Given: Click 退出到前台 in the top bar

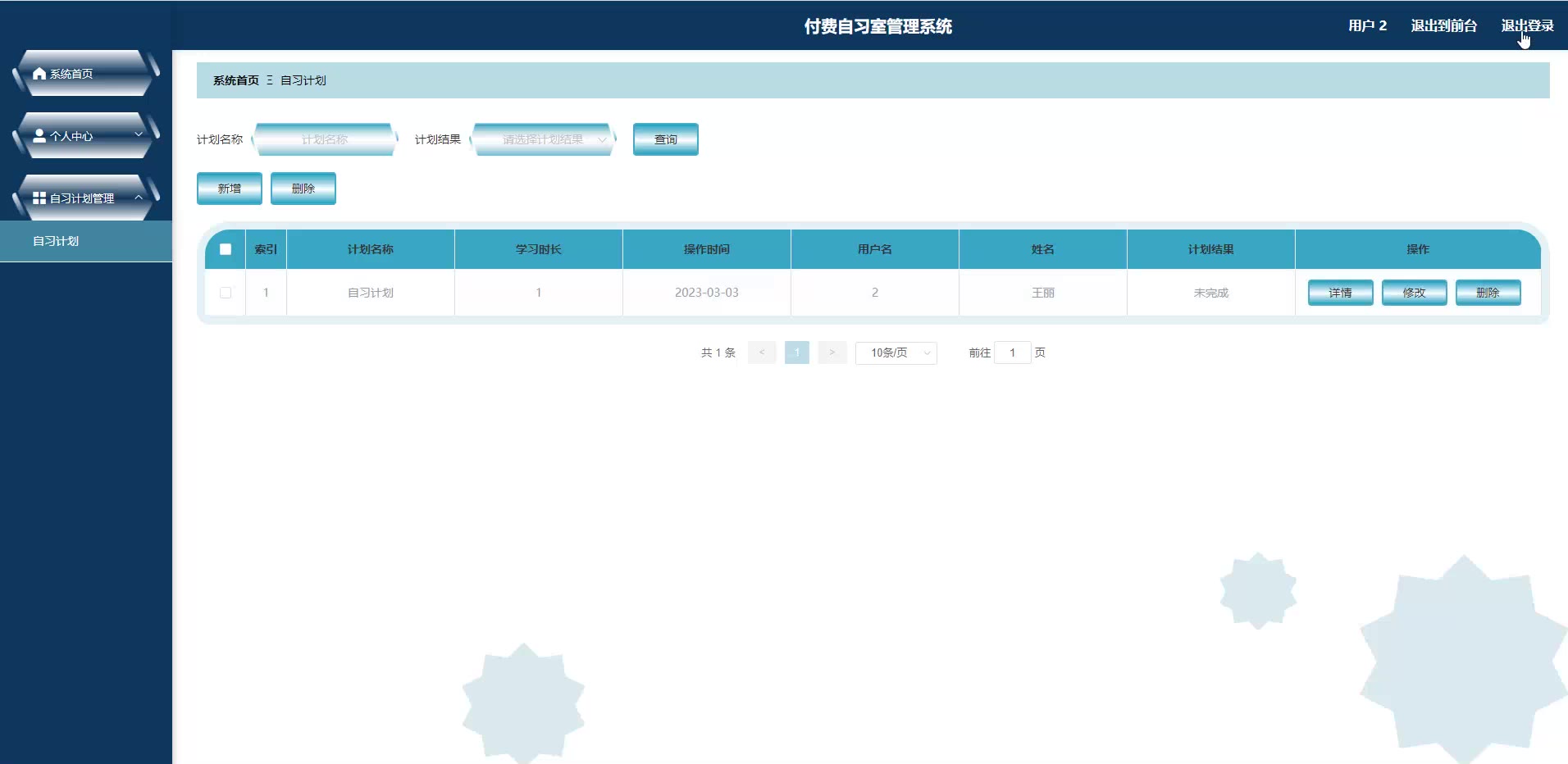Looking at the screenshot, I should [1443, 25].
